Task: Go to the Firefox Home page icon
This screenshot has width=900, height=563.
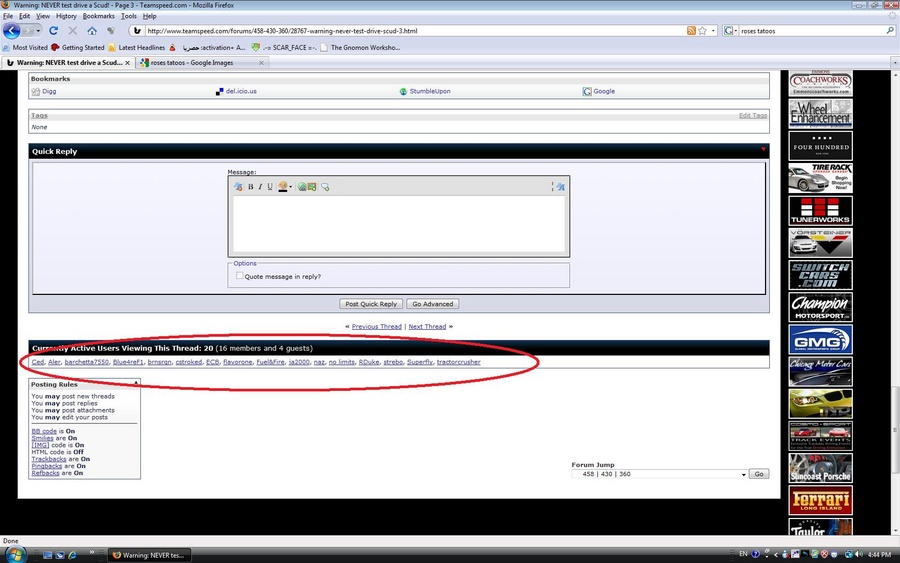Action: pyautogui.click(x=92, y=31)
